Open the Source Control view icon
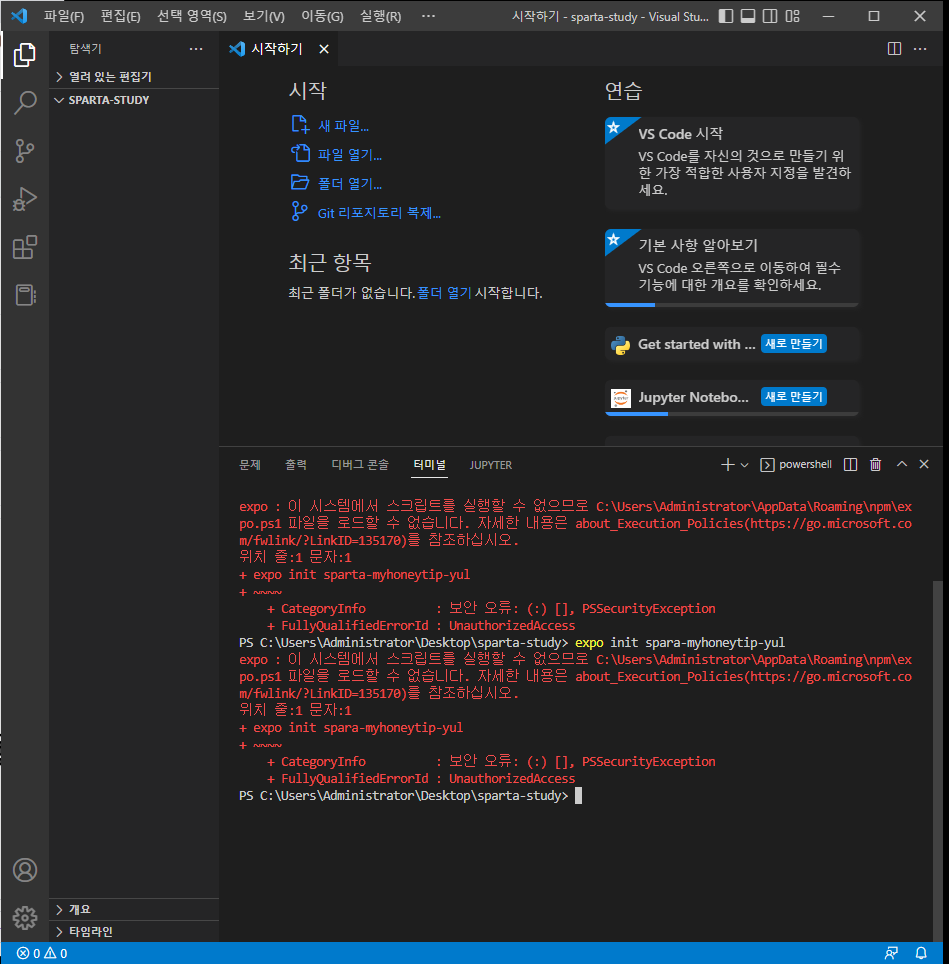Screen dimensions: 949x964 [25, 151]
